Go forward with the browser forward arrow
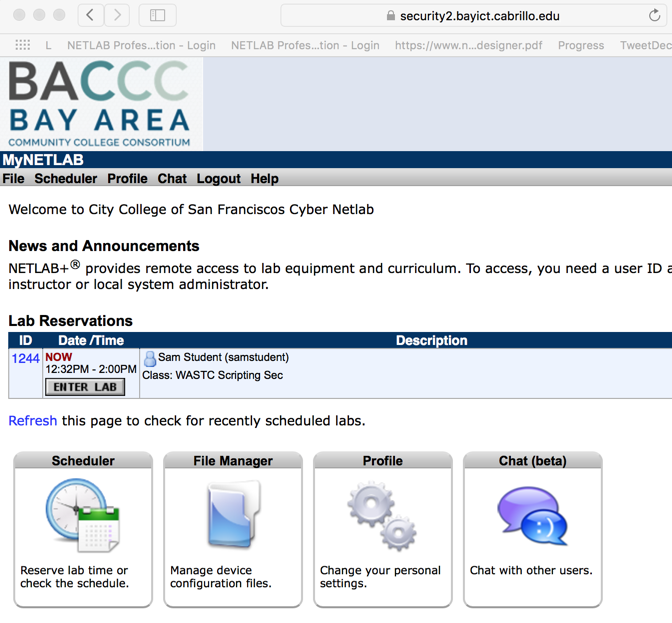Screen dimensions: 672x623 [x=117, y=15]
